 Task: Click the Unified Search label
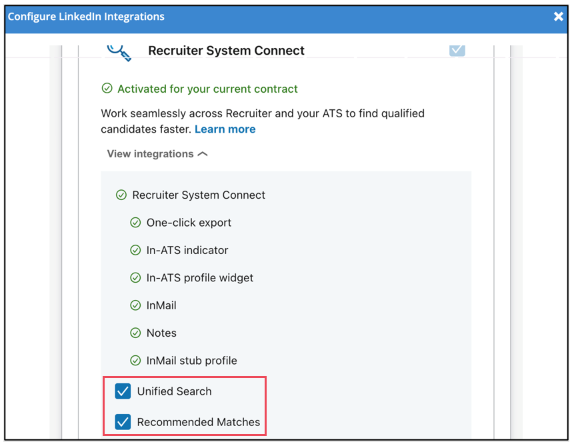click(174, 391)
